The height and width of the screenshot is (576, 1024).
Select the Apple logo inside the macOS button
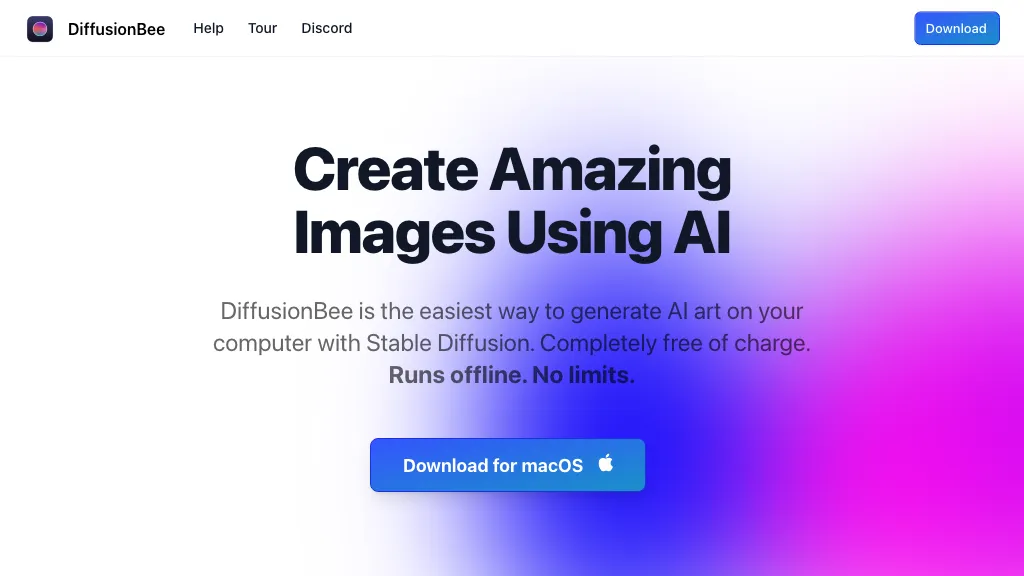pos(606,464)
